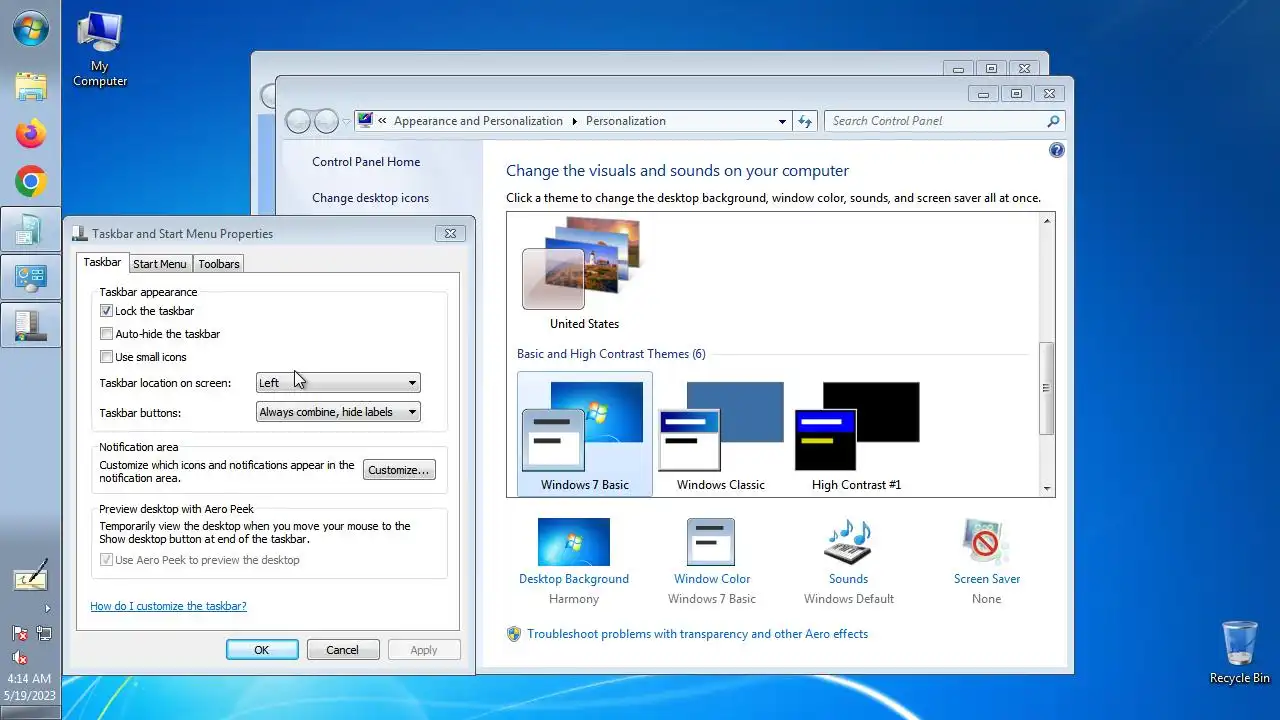Open the My Computer desktop icon

click(100, 49)
